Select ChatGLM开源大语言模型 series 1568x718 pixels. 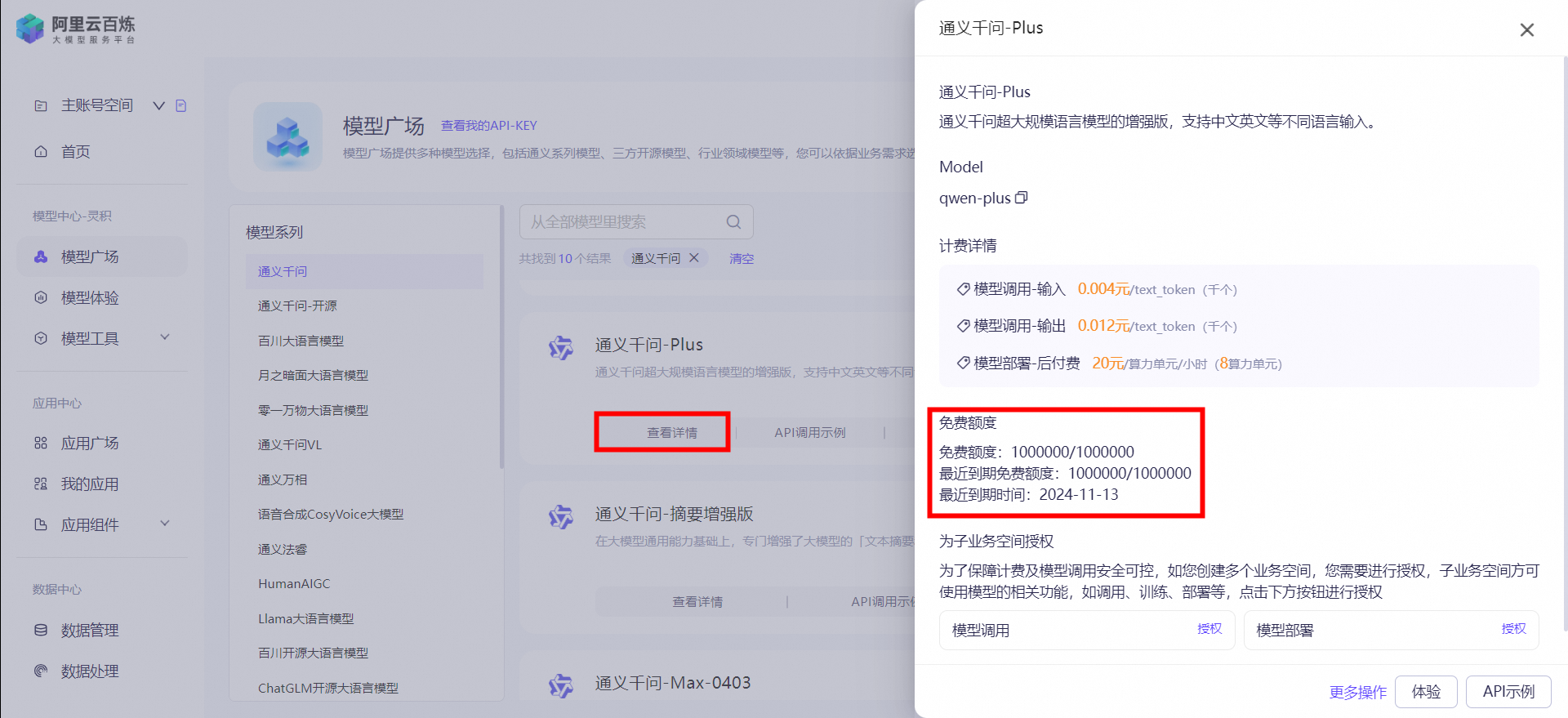pos(328,688)
